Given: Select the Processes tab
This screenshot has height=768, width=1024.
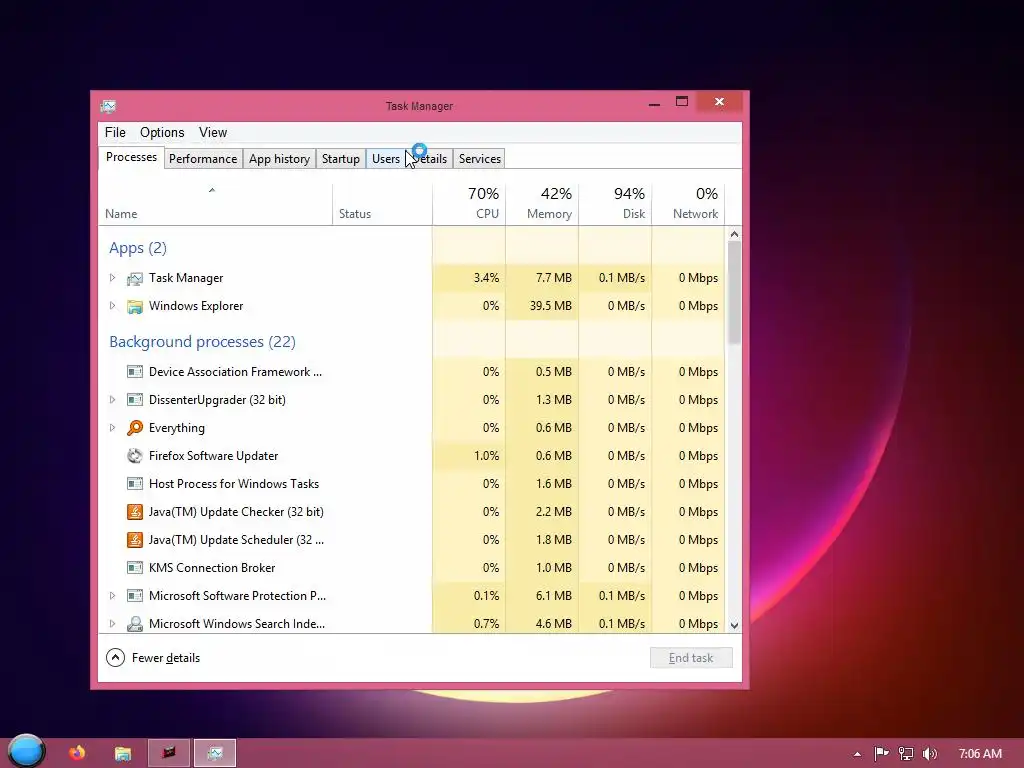Looking at the screenshot, I should (131, 157).
